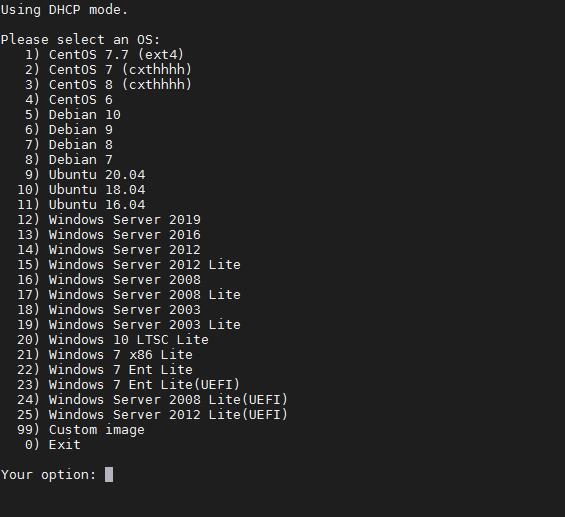Select Windows 7 Ent Lite(UEFI) line
The width and height of the screenshot is (565, 517).
coord(129,385)
